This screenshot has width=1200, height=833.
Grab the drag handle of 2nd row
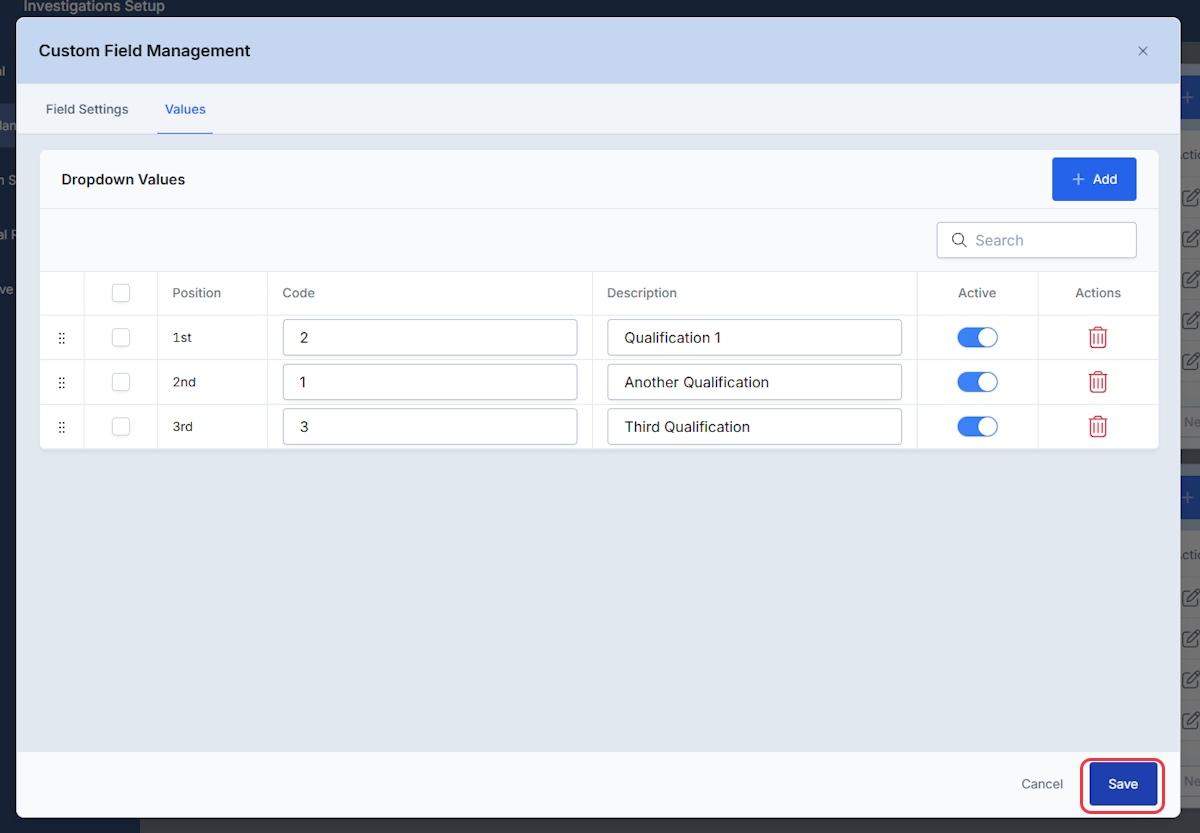coord(62,382)
